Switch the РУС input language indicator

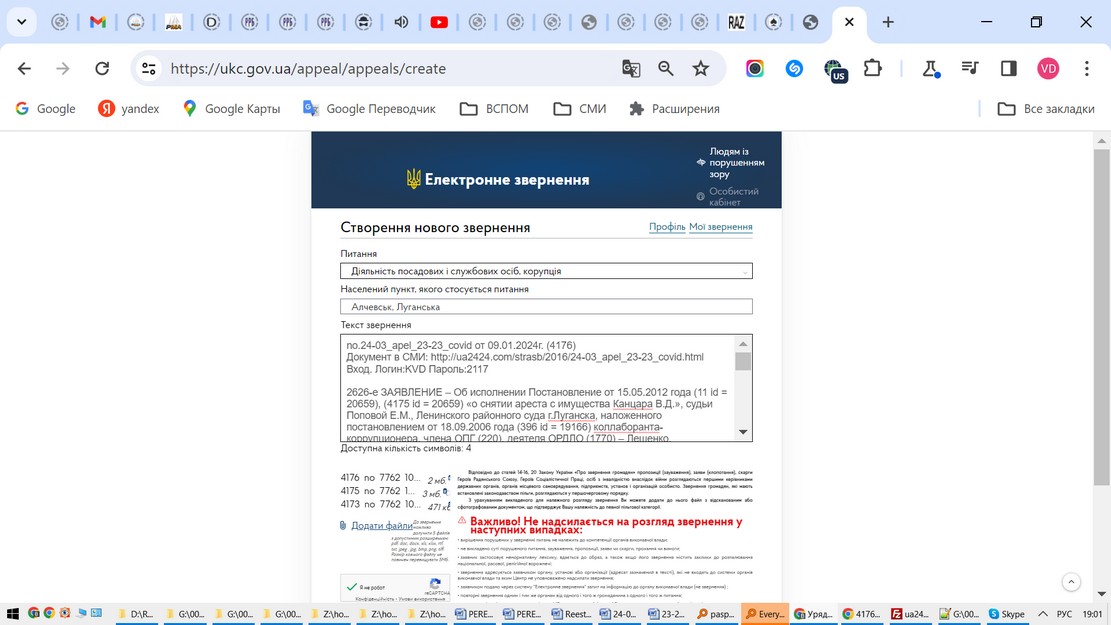click(1064, 614)
